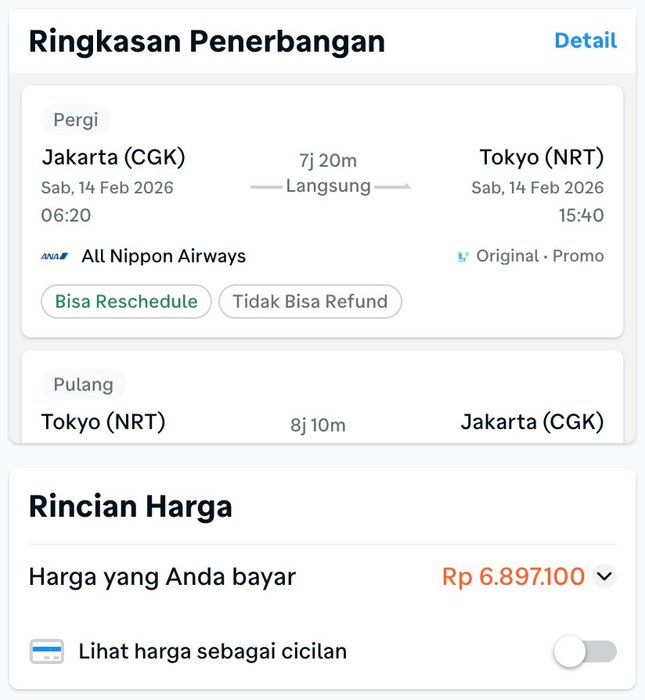The width and height of the screenshot is (645, 700).
Task: Click the All Nippon Airways name
Action: [163, 256]
